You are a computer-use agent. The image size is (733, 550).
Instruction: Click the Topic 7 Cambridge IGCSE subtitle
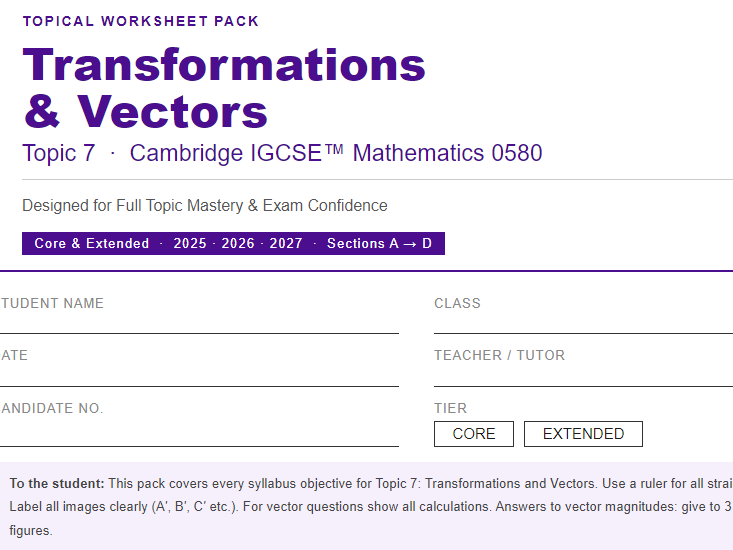click(282, 153)
